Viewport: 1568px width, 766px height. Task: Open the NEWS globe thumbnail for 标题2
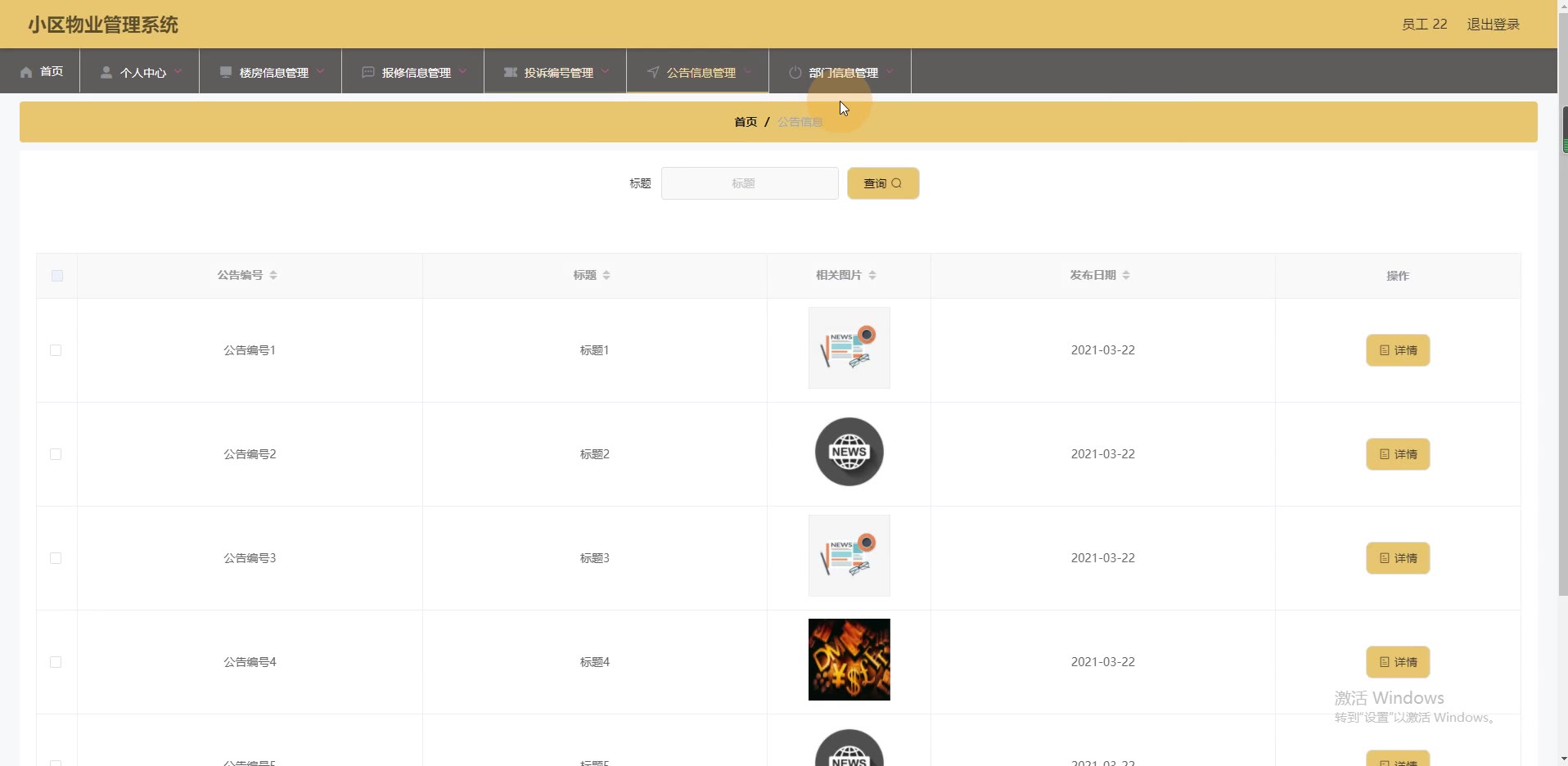coord(849,452)
